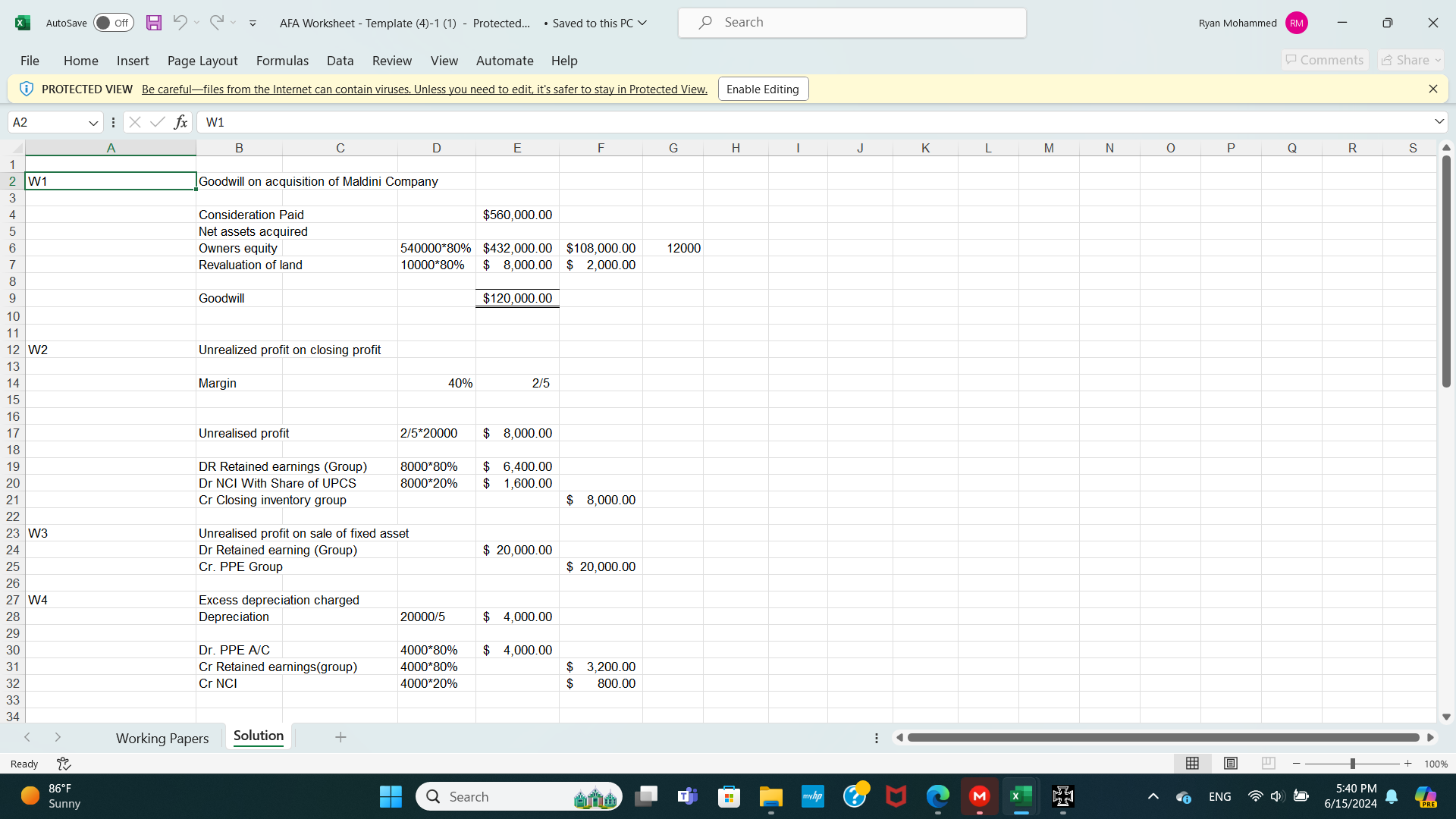1456x819 pixels.
Task: Click the Insert Function fx icon
Action: [x=180, y=122]
